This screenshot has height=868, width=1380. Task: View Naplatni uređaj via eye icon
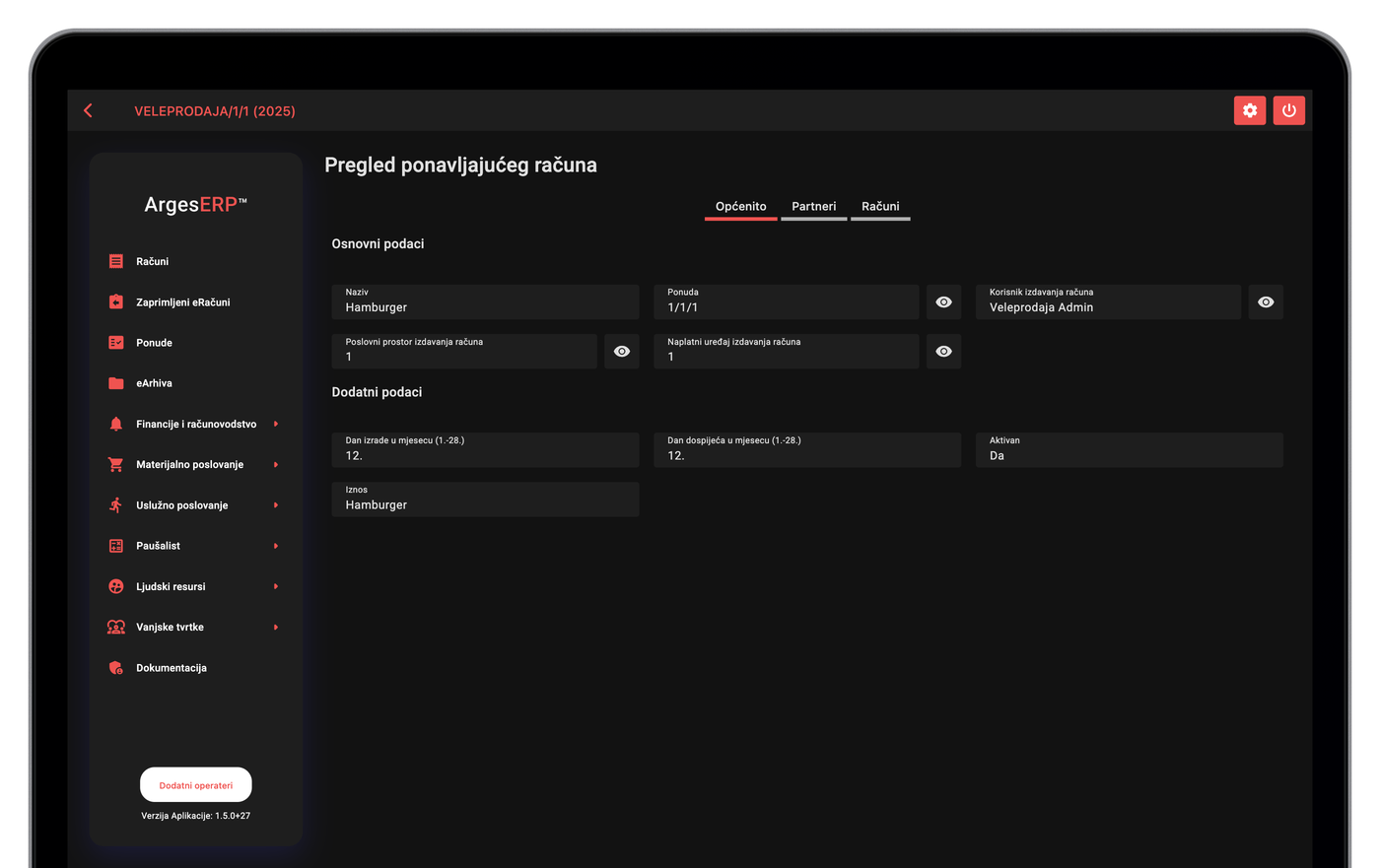point(943,352)
